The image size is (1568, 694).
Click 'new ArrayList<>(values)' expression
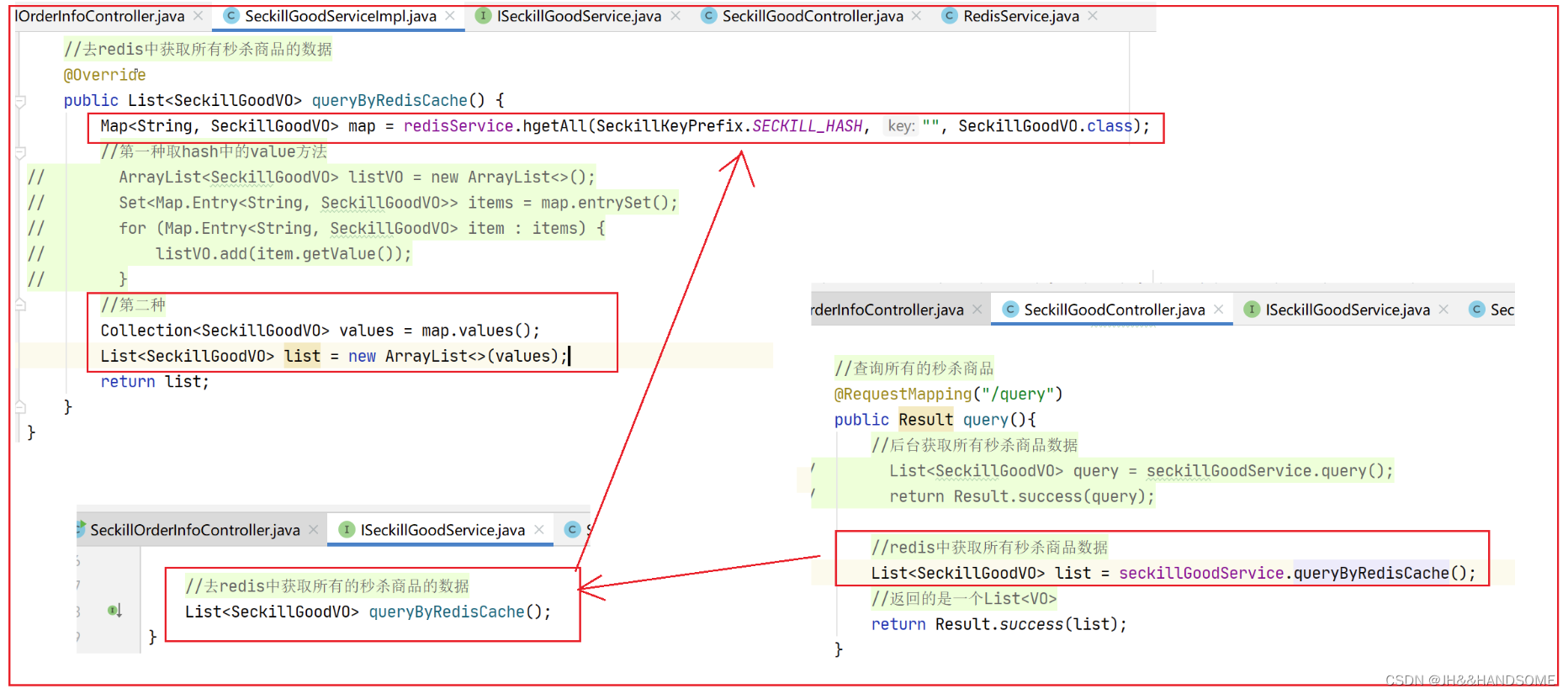pos(453,356)
